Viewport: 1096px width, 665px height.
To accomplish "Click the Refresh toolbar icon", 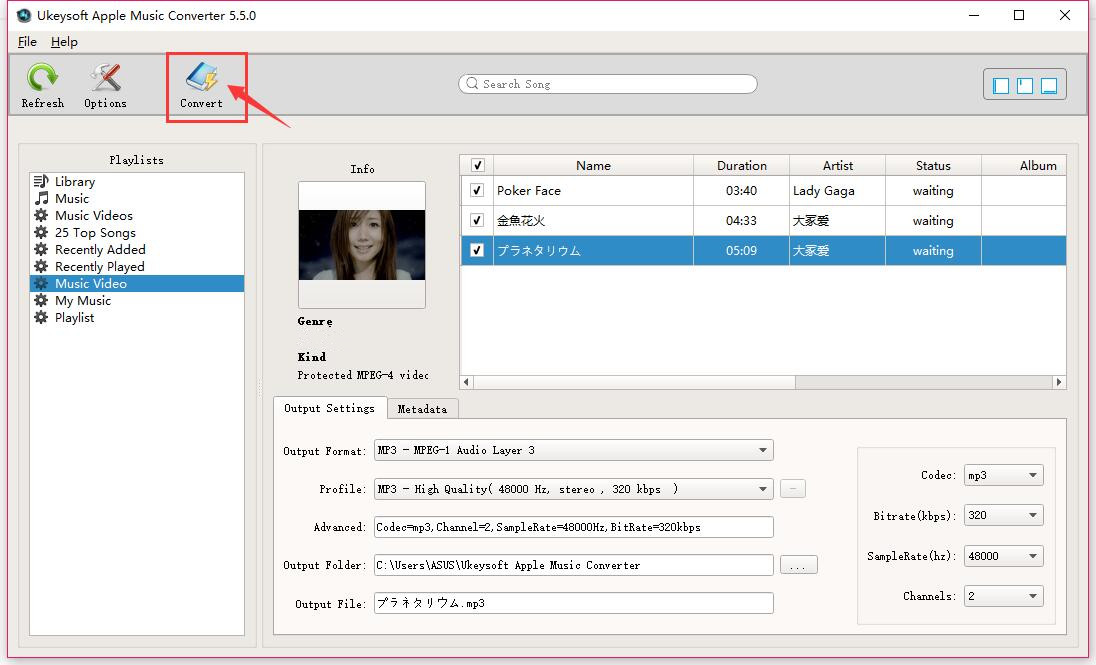I will 42,78.
